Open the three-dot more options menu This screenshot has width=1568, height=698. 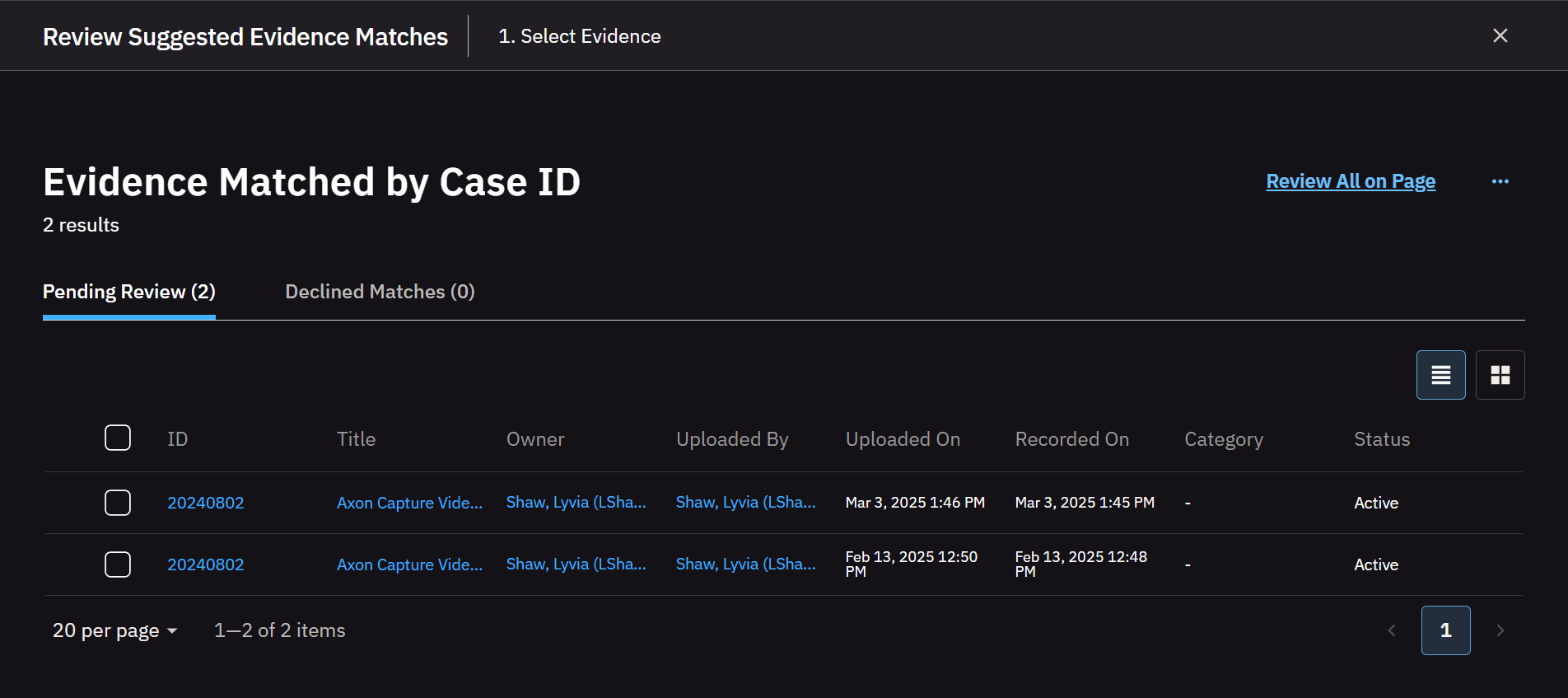point(1500,181)
